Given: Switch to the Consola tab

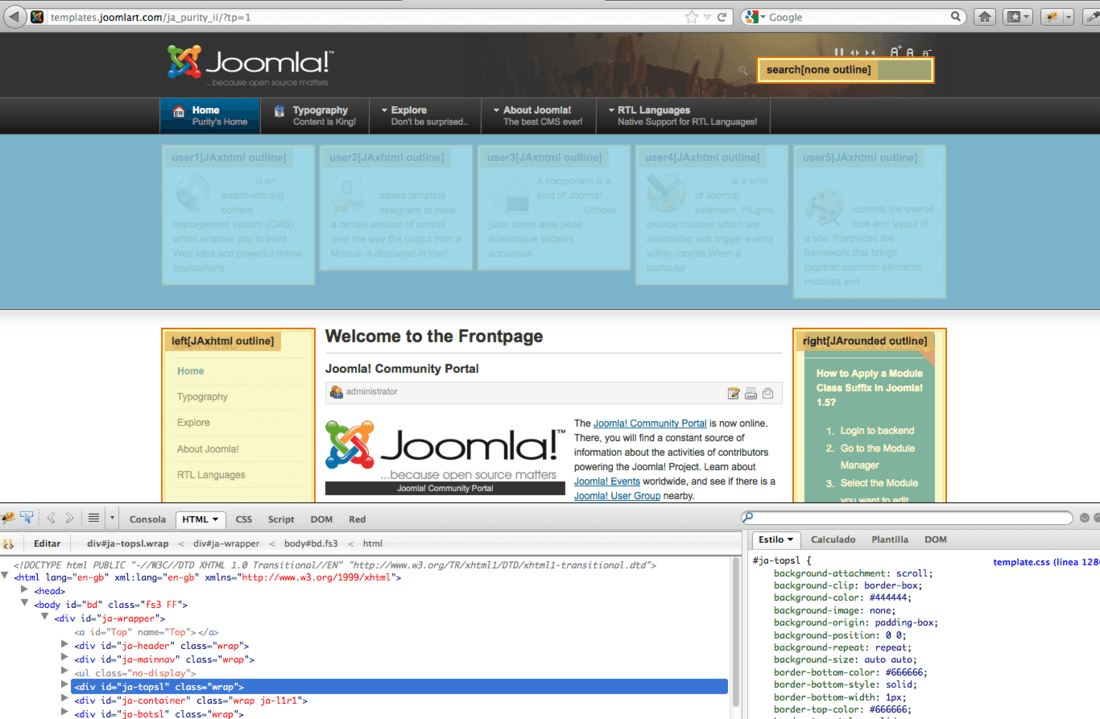Looking at the screenshot, I should [x=147, y=520].
